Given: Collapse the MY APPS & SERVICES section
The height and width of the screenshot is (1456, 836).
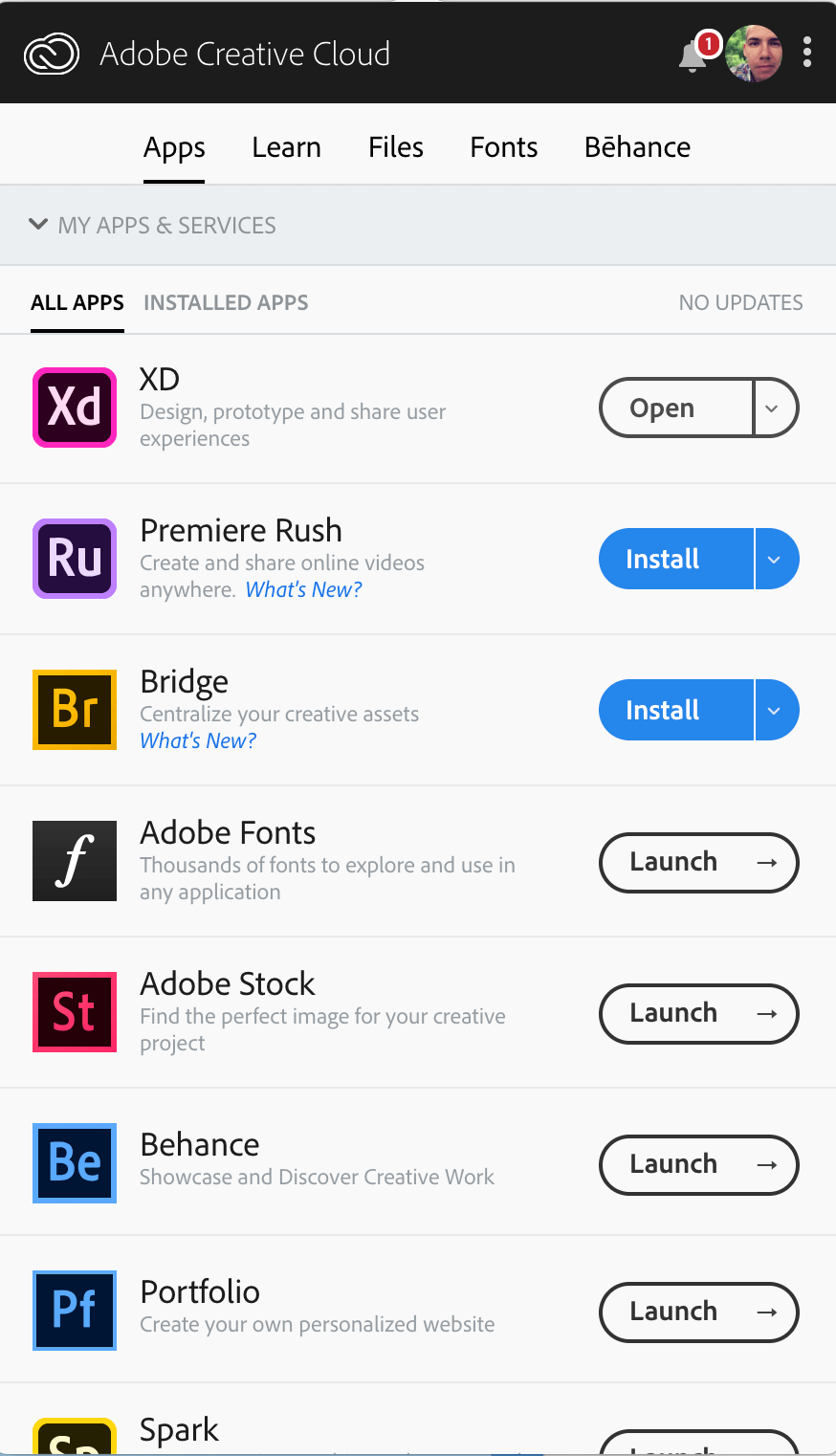Looking at the screenshot, I should click(x=38, y=224).
